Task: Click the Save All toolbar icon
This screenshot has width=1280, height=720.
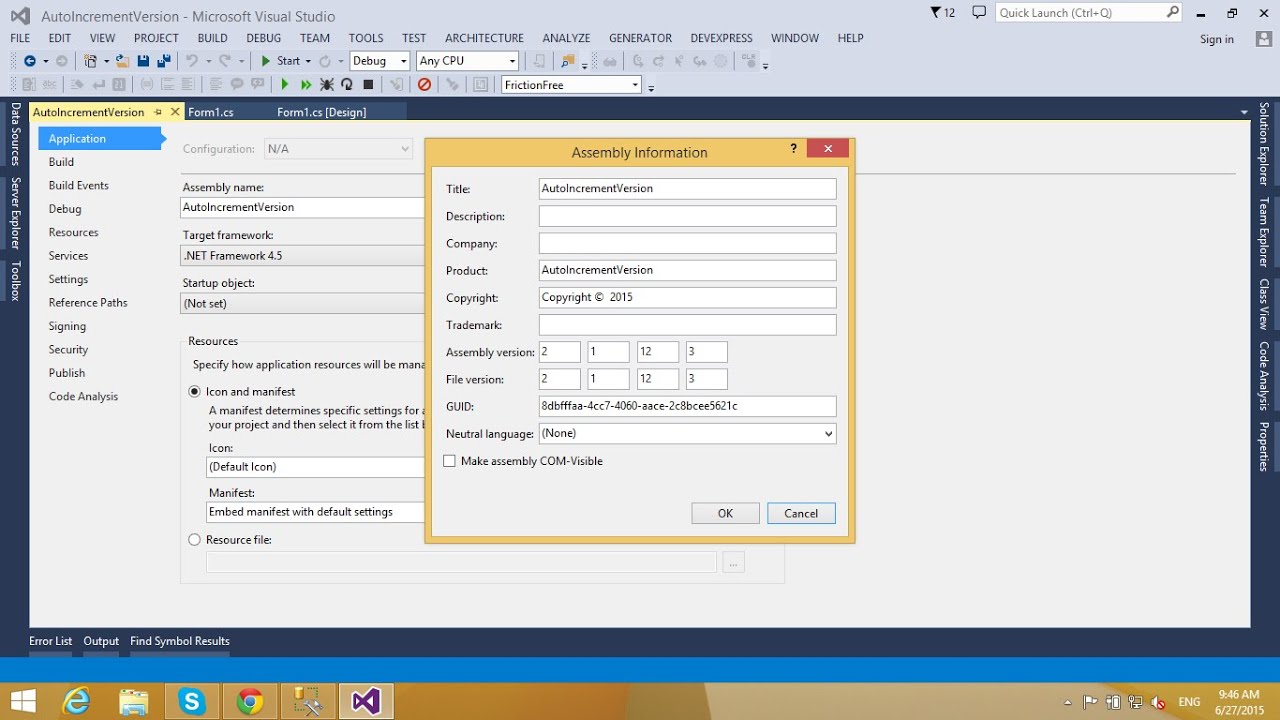Action: 164,61
